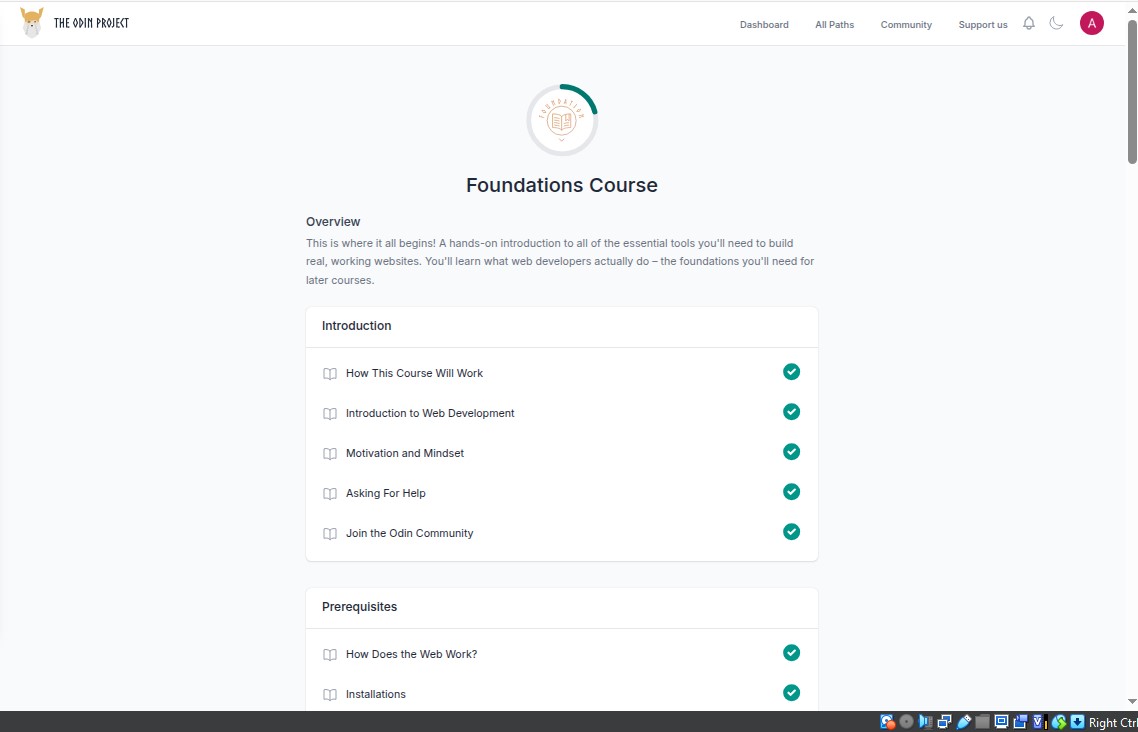Go to Dashboard
Viewport: 1138px width, 732px height.
point(764,25)
